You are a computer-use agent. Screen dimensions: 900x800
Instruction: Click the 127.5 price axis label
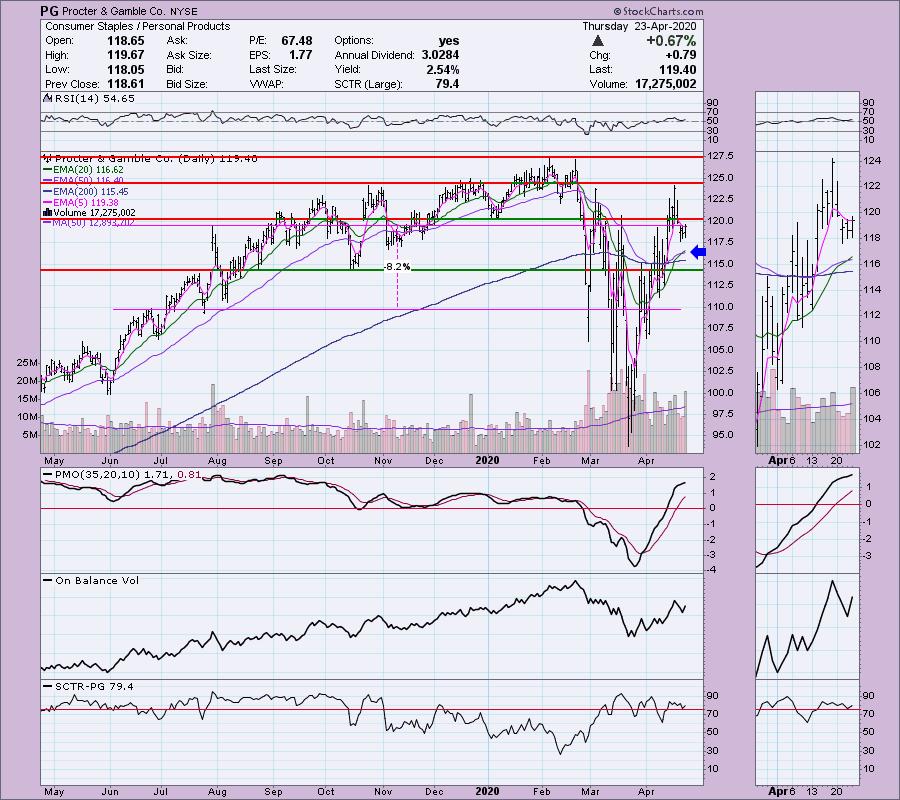720,156
